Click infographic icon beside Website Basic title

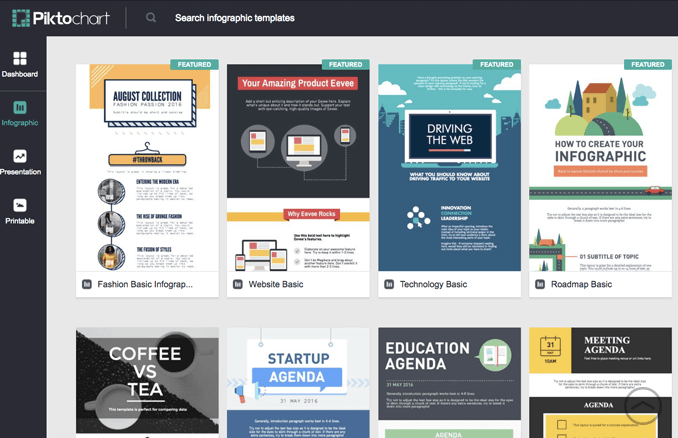238,284
